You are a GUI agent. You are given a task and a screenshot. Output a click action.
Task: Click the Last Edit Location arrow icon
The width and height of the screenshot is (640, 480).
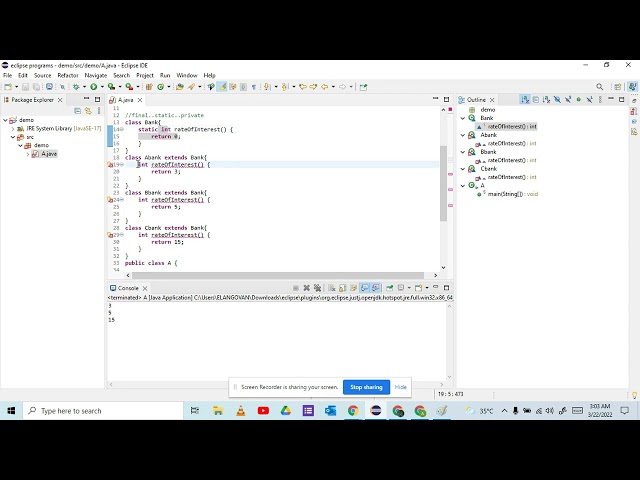(x=302, y=87)
